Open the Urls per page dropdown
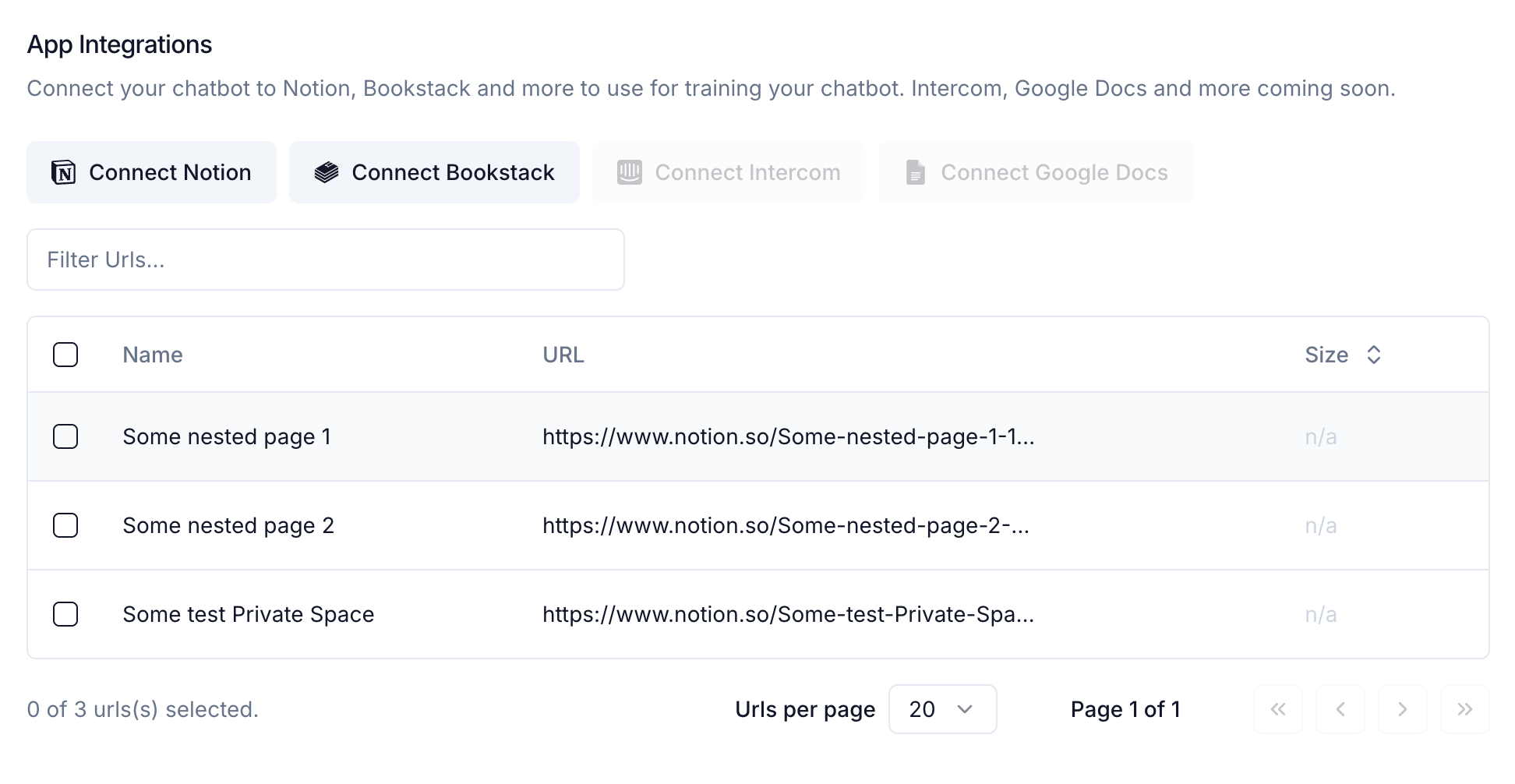 tap(942, 709)
